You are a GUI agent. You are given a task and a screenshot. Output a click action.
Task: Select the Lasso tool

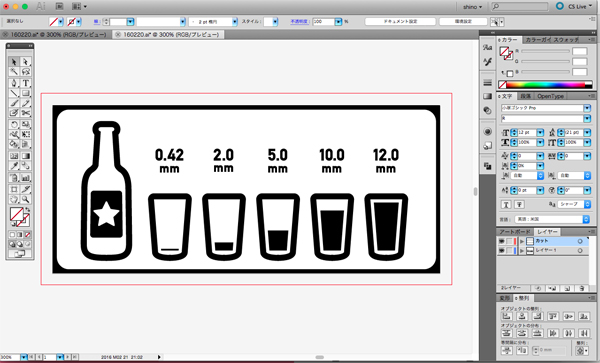[x=25, y=72]
